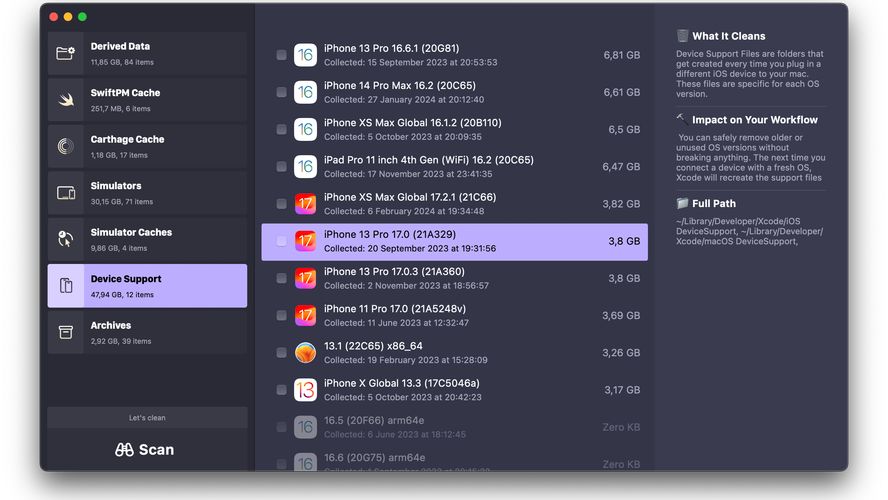Toggle the 13.1 (22C65) x86_64 checkbox
The height and width of the screenshot is (500, 888).
point(281,353)
